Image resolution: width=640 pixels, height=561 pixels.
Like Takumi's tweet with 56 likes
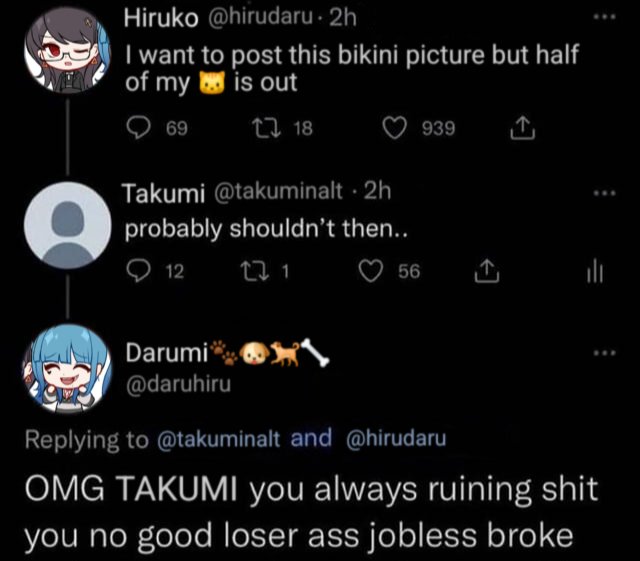[371, 271]
